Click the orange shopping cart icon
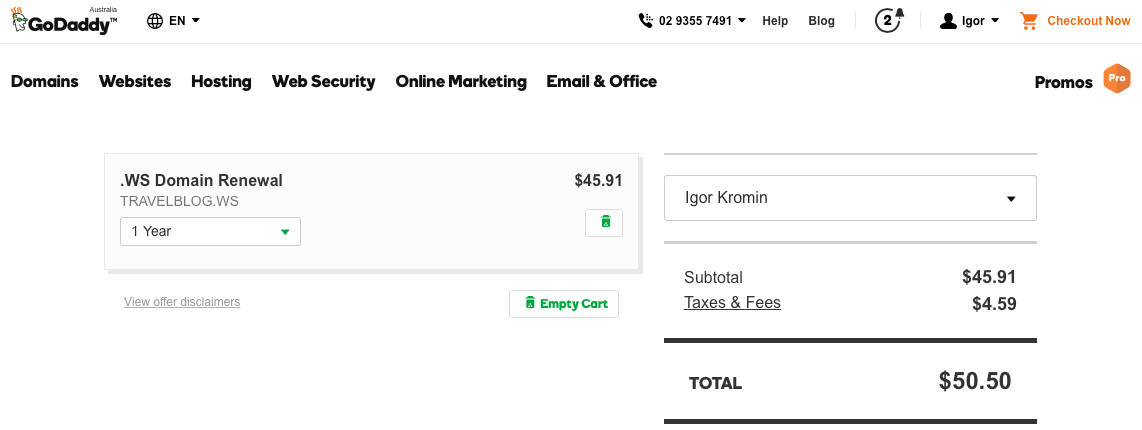Screen dimensions: 1142x430 click(1028, 20)
